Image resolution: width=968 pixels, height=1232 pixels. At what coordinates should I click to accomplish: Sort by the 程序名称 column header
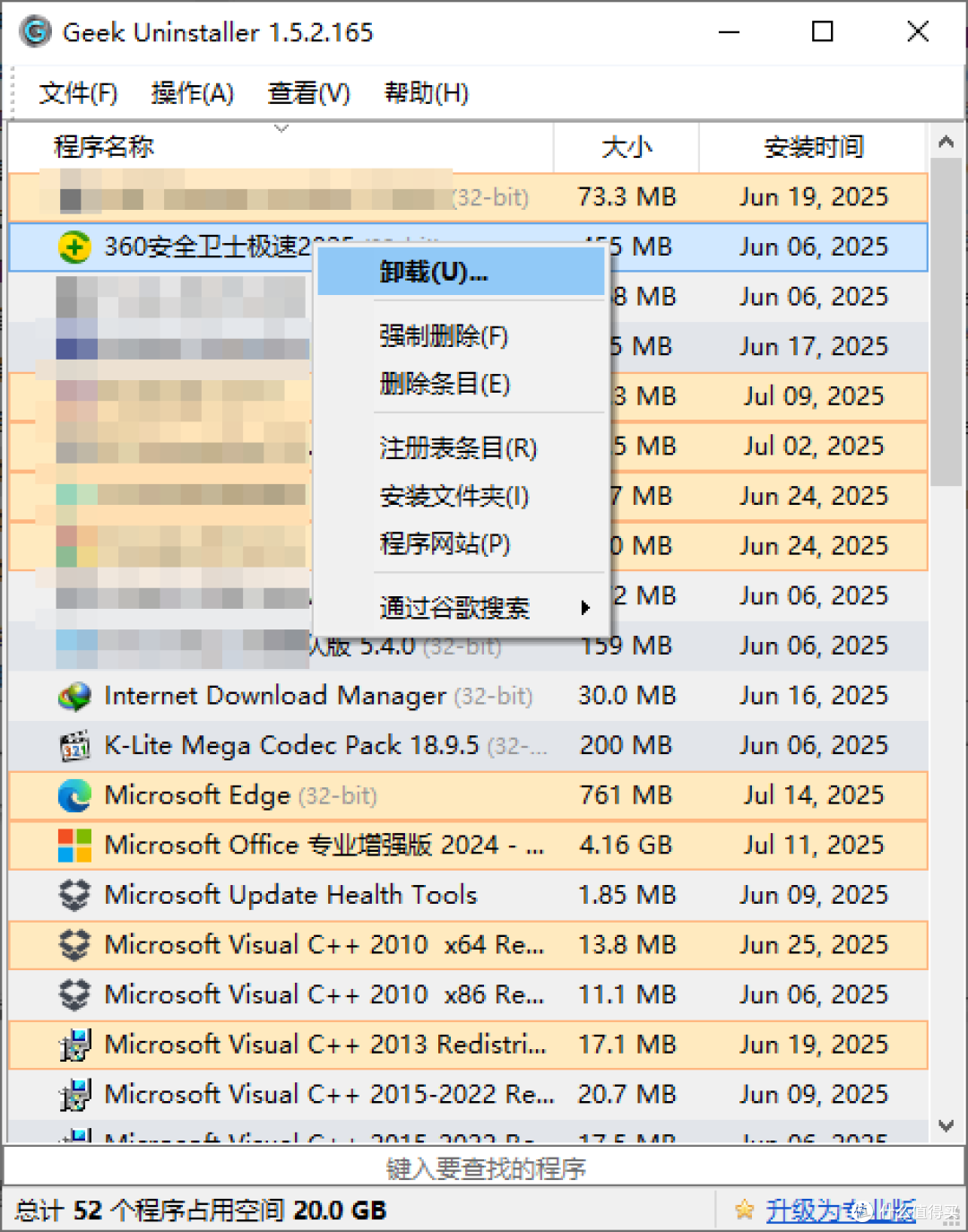[281, 147]
